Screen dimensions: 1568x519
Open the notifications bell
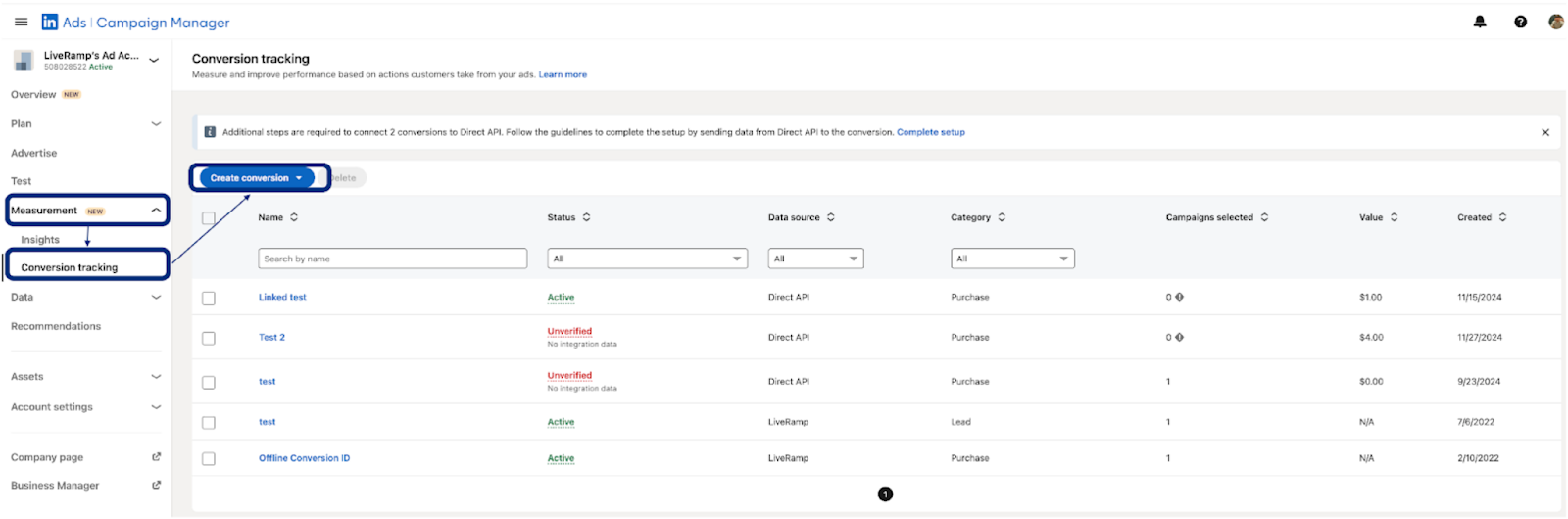click(1480, 22)
